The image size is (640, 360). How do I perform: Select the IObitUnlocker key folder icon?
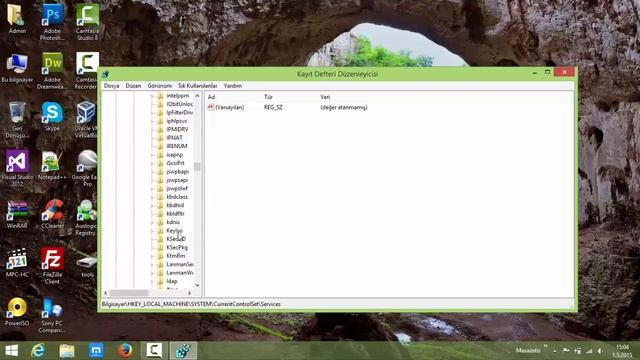point(160,104)
